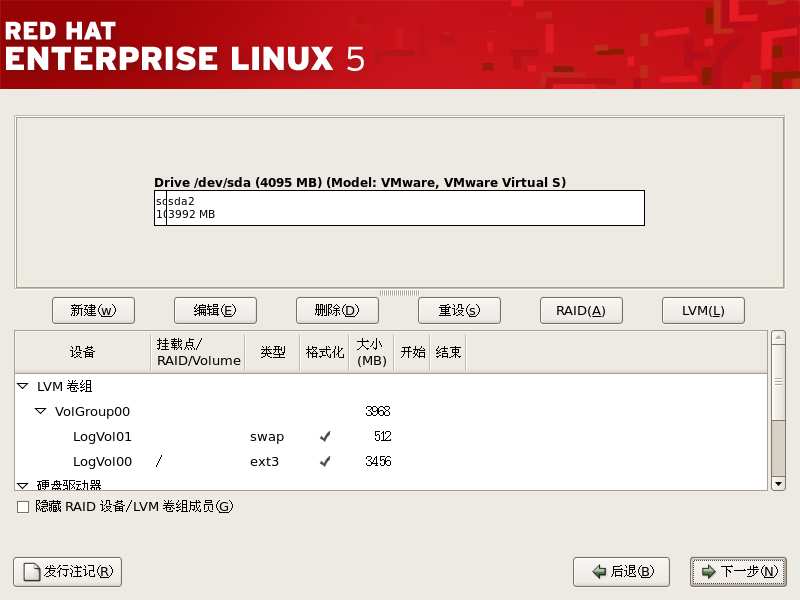800x600 pixels.
Task: Open the LVM(L) configuration button
Action: click(x=703, y=310)
